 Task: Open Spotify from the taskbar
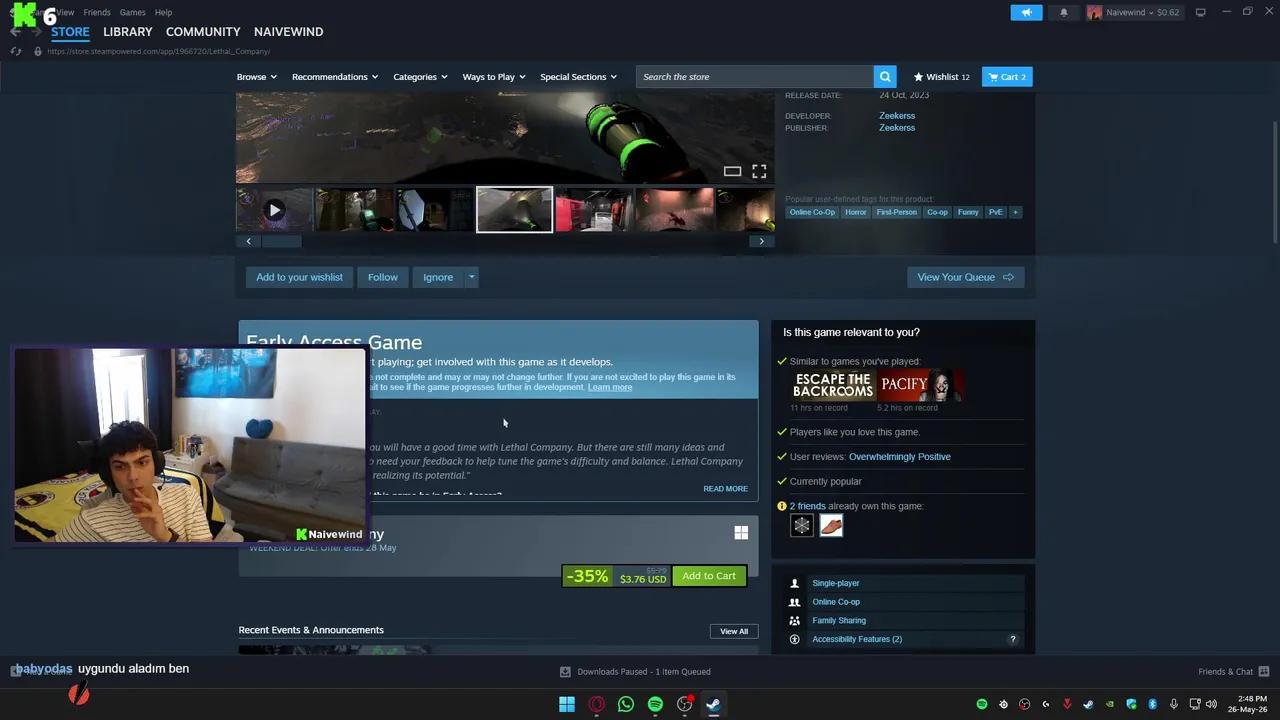tap(655, 704)
